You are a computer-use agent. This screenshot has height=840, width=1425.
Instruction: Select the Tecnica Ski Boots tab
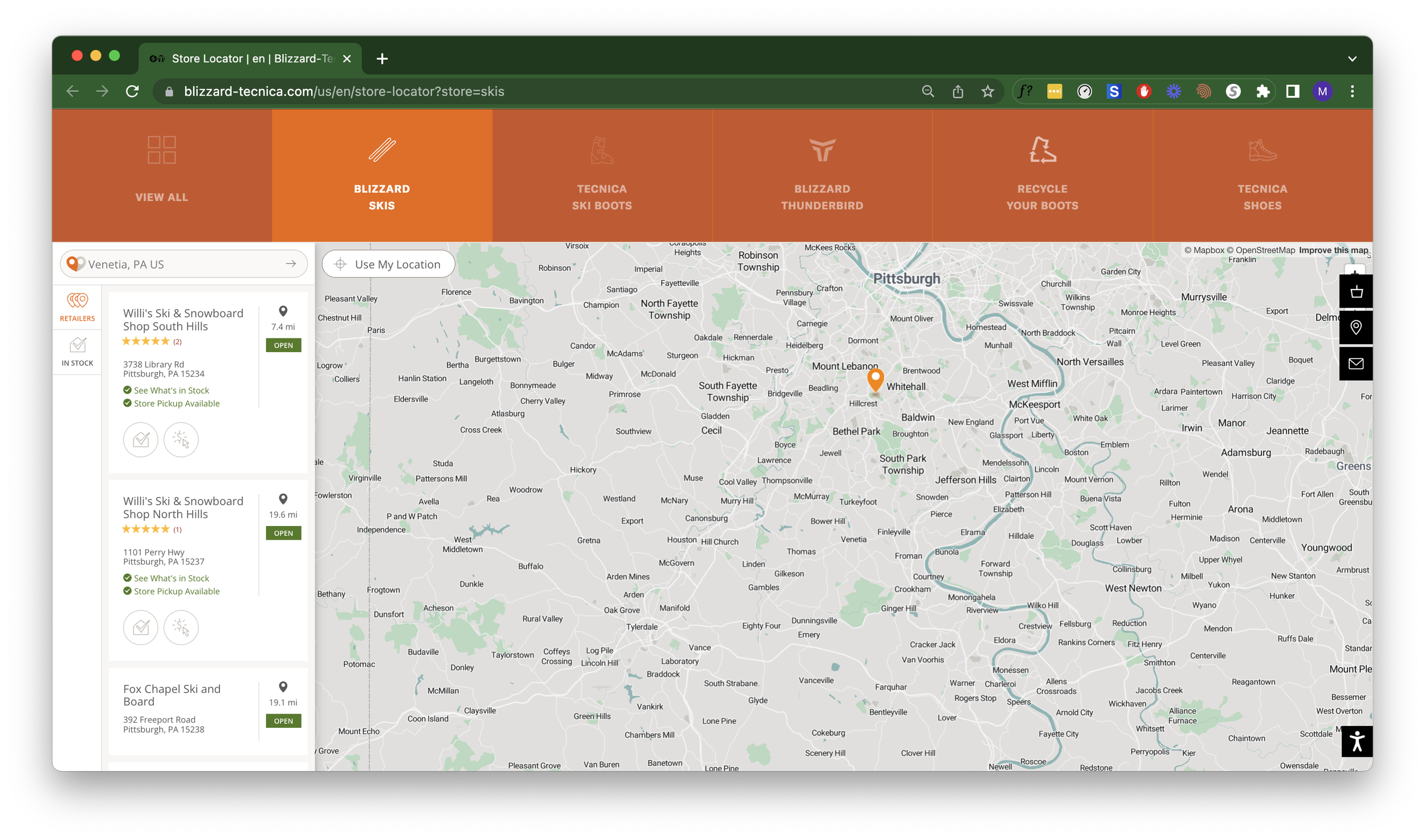(x=601, y=175)
